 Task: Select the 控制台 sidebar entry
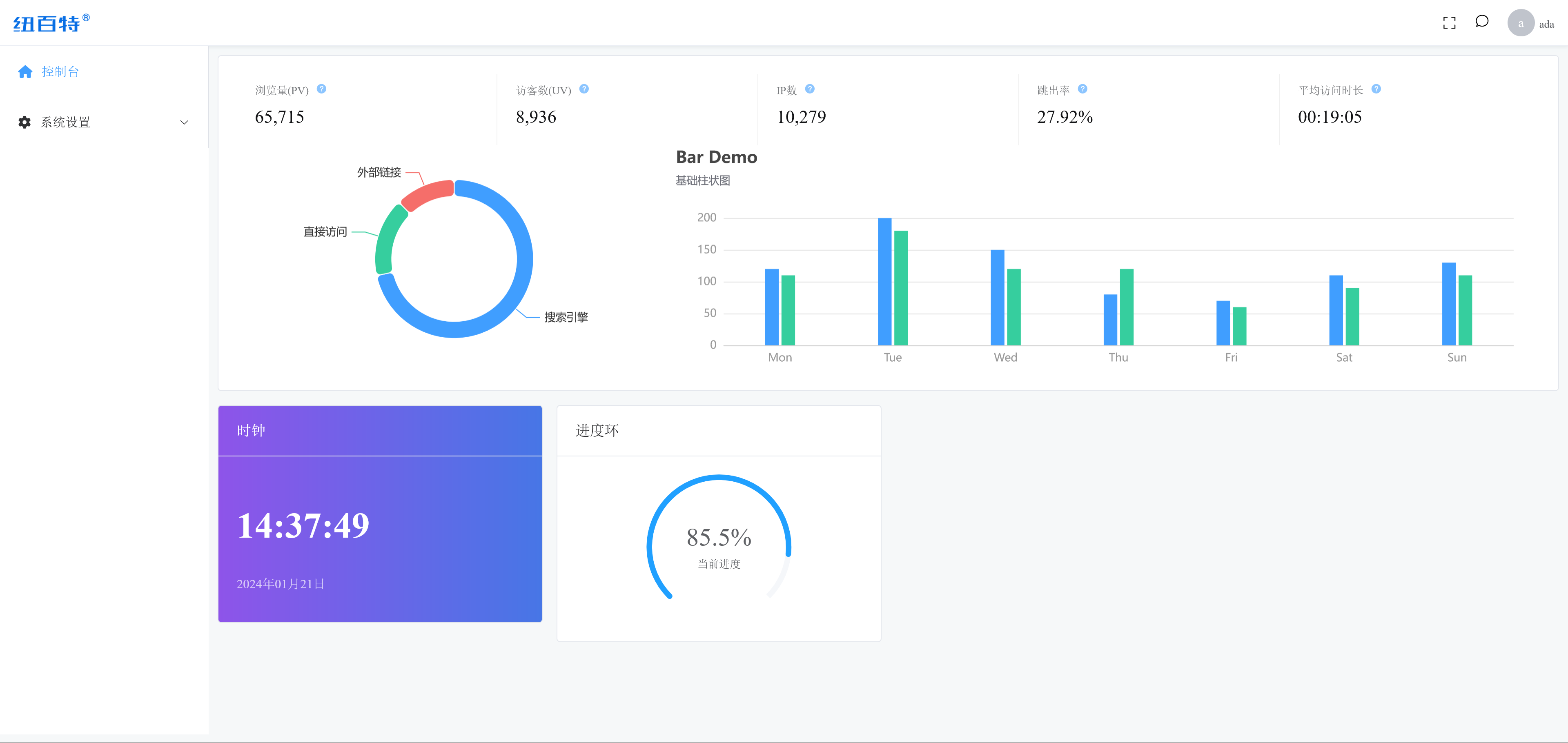(x=60, y=71)
